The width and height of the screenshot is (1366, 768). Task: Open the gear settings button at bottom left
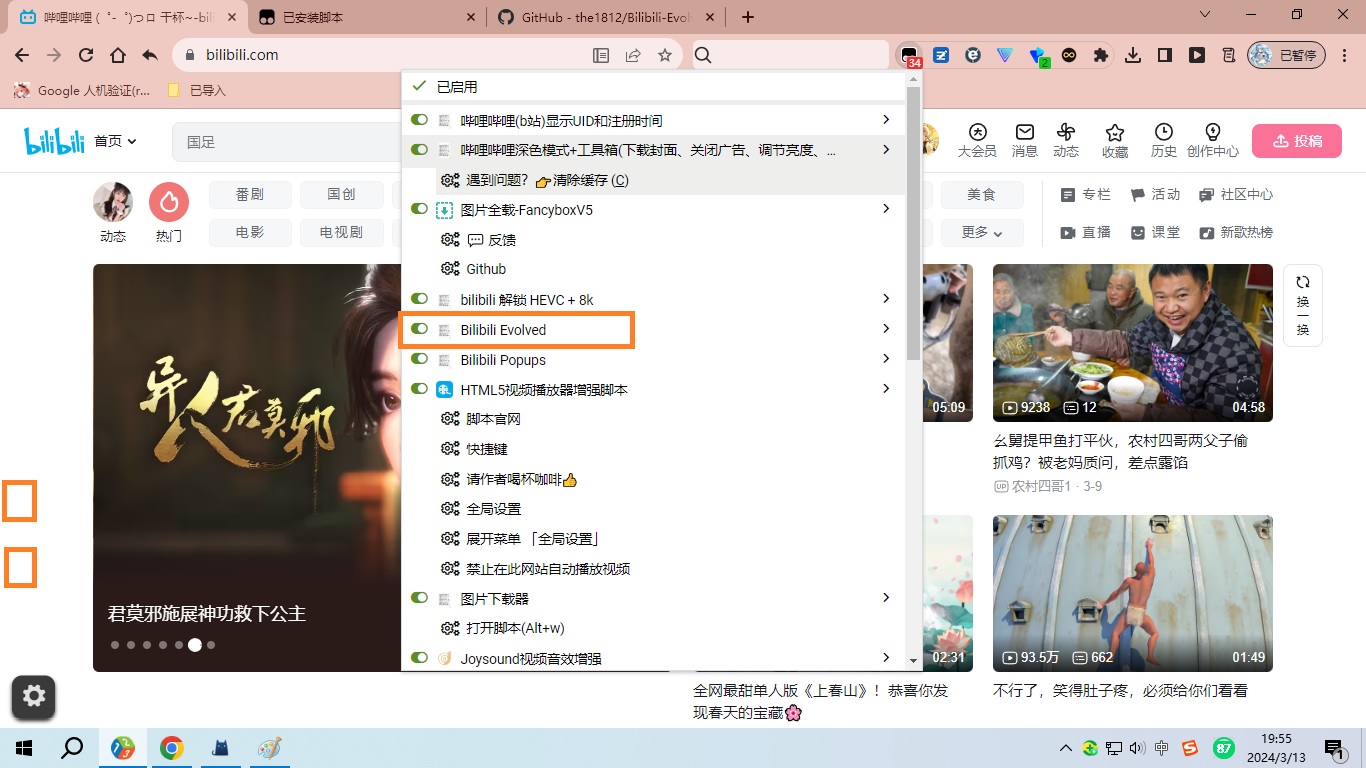[x=34, y=697]
